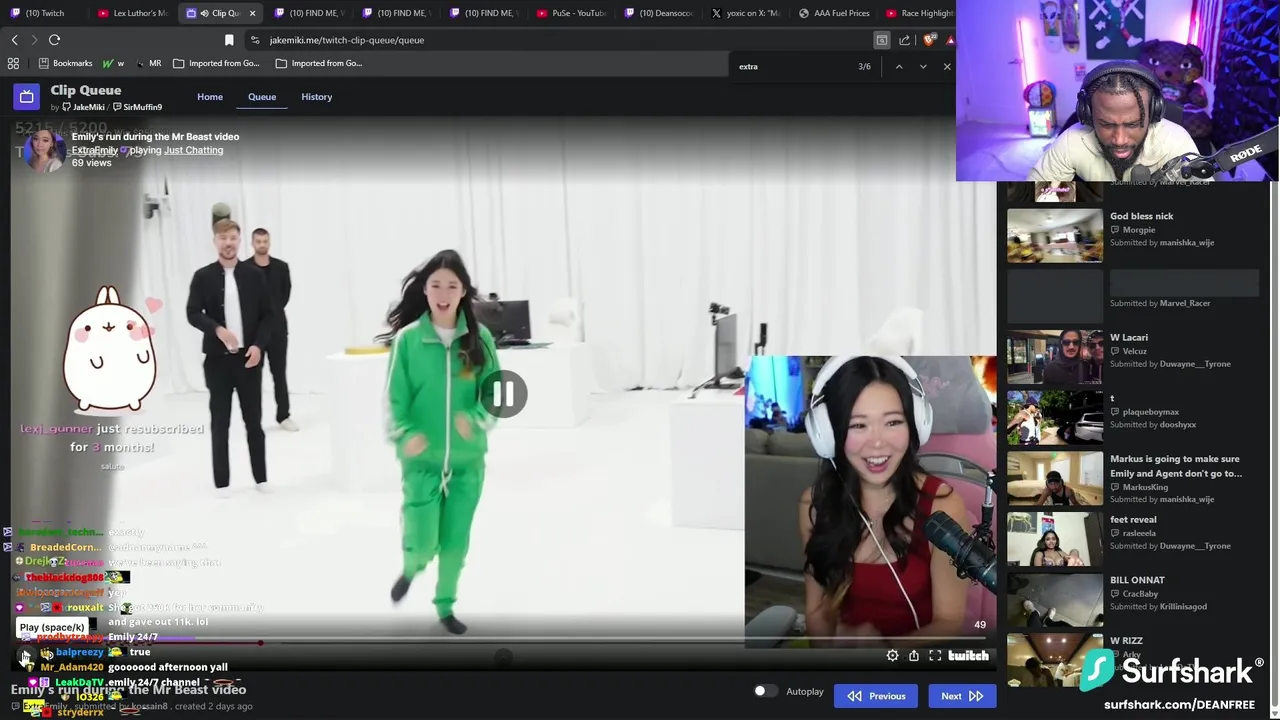Jump to previous find-in-page match
The height and width of the screenshot is (720, 1280).
[898, 66]
